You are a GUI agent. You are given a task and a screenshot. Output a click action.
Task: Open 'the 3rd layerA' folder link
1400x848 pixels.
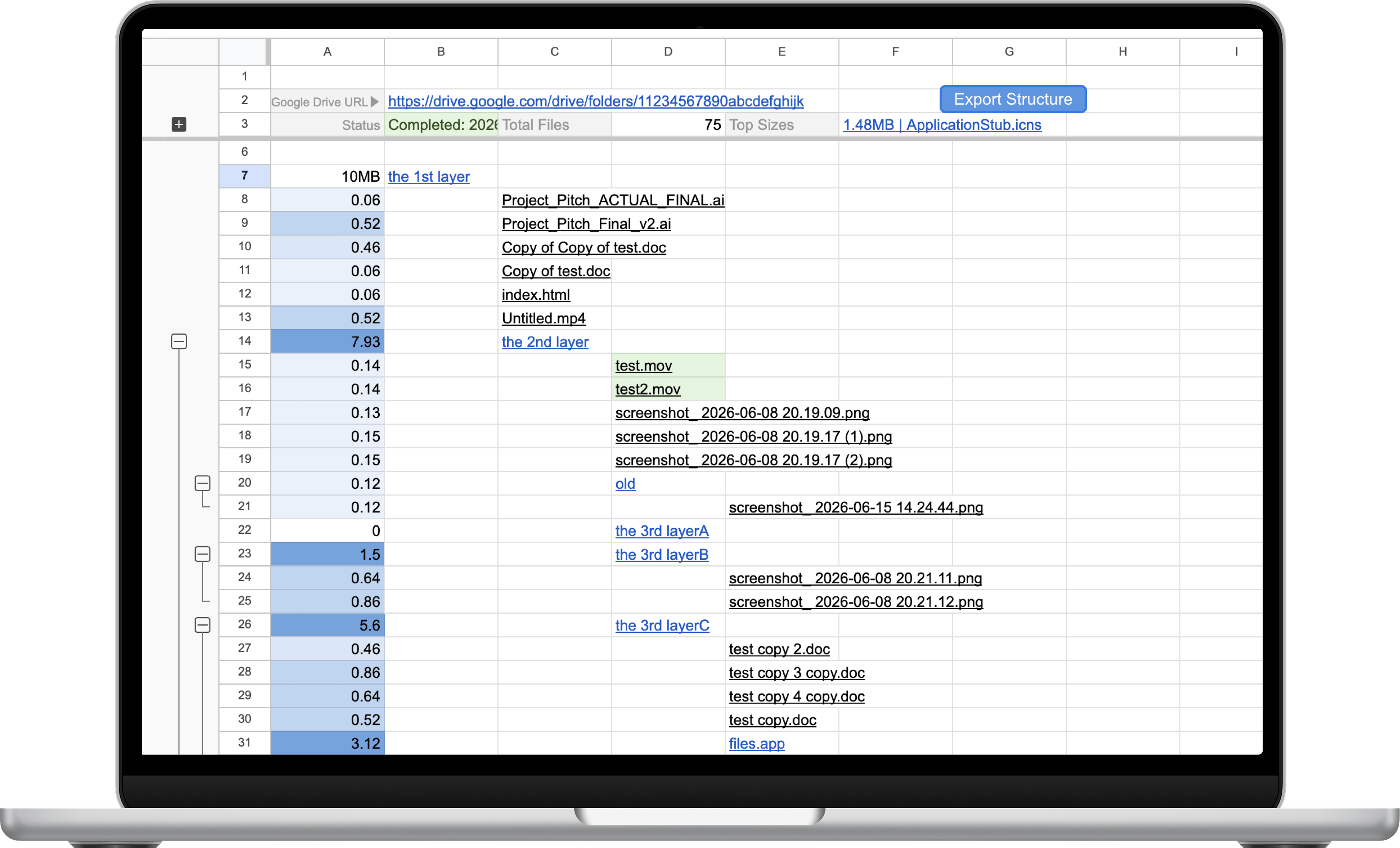[661, 531]
